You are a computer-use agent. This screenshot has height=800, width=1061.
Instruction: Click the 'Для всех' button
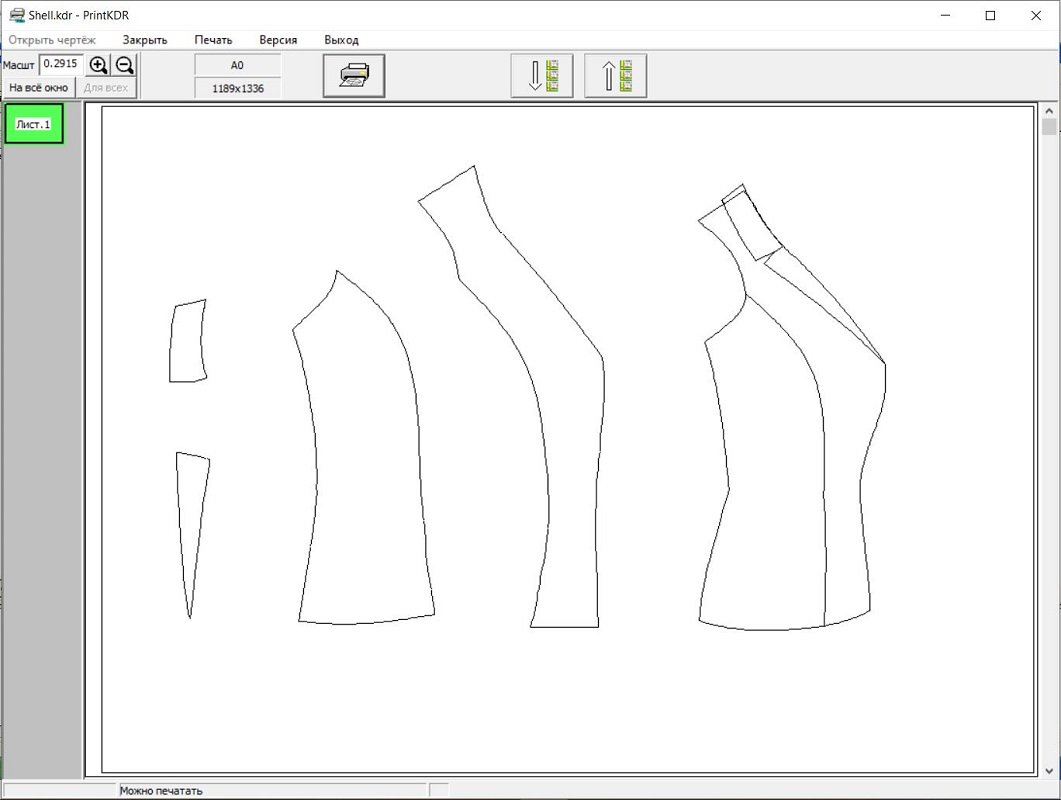[106, 88]
